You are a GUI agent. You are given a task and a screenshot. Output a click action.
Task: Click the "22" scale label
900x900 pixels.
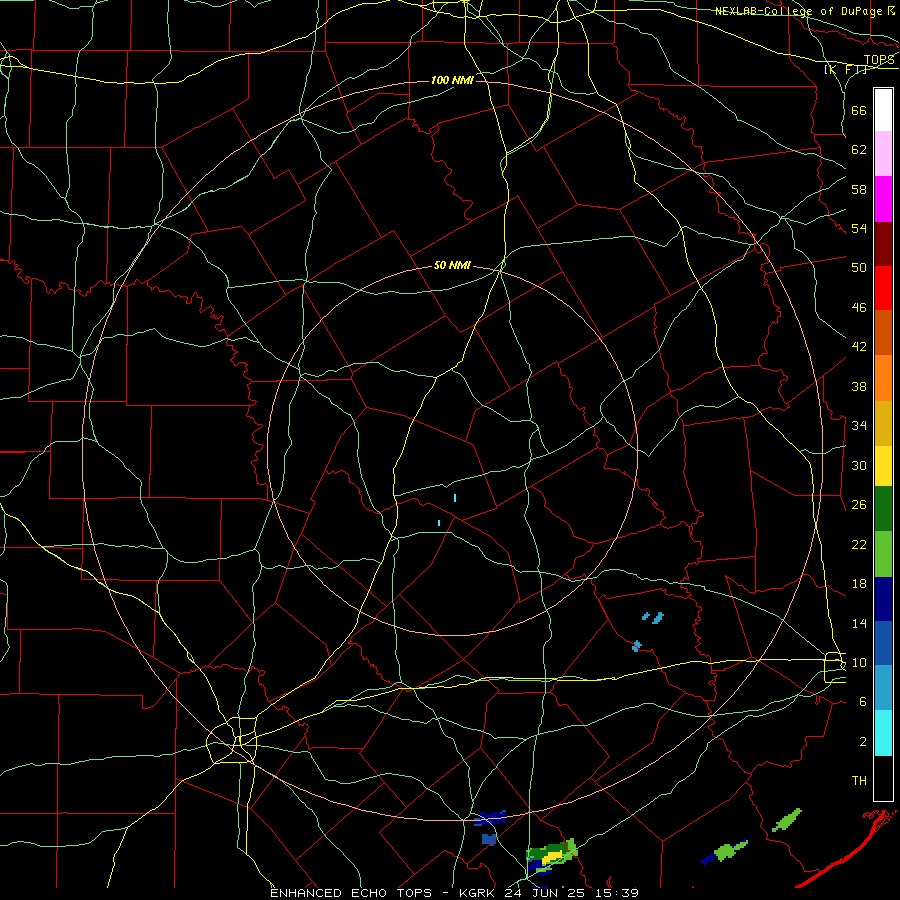[x=859, y=544]
